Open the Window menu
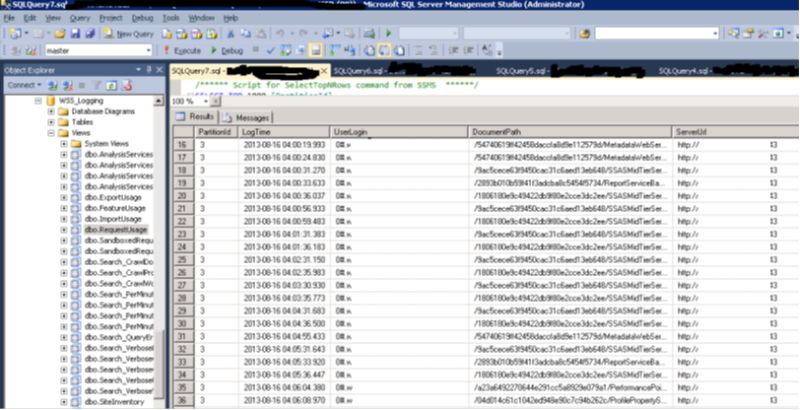This screenshot has width=800, height=410. click(x=202, y=18)
